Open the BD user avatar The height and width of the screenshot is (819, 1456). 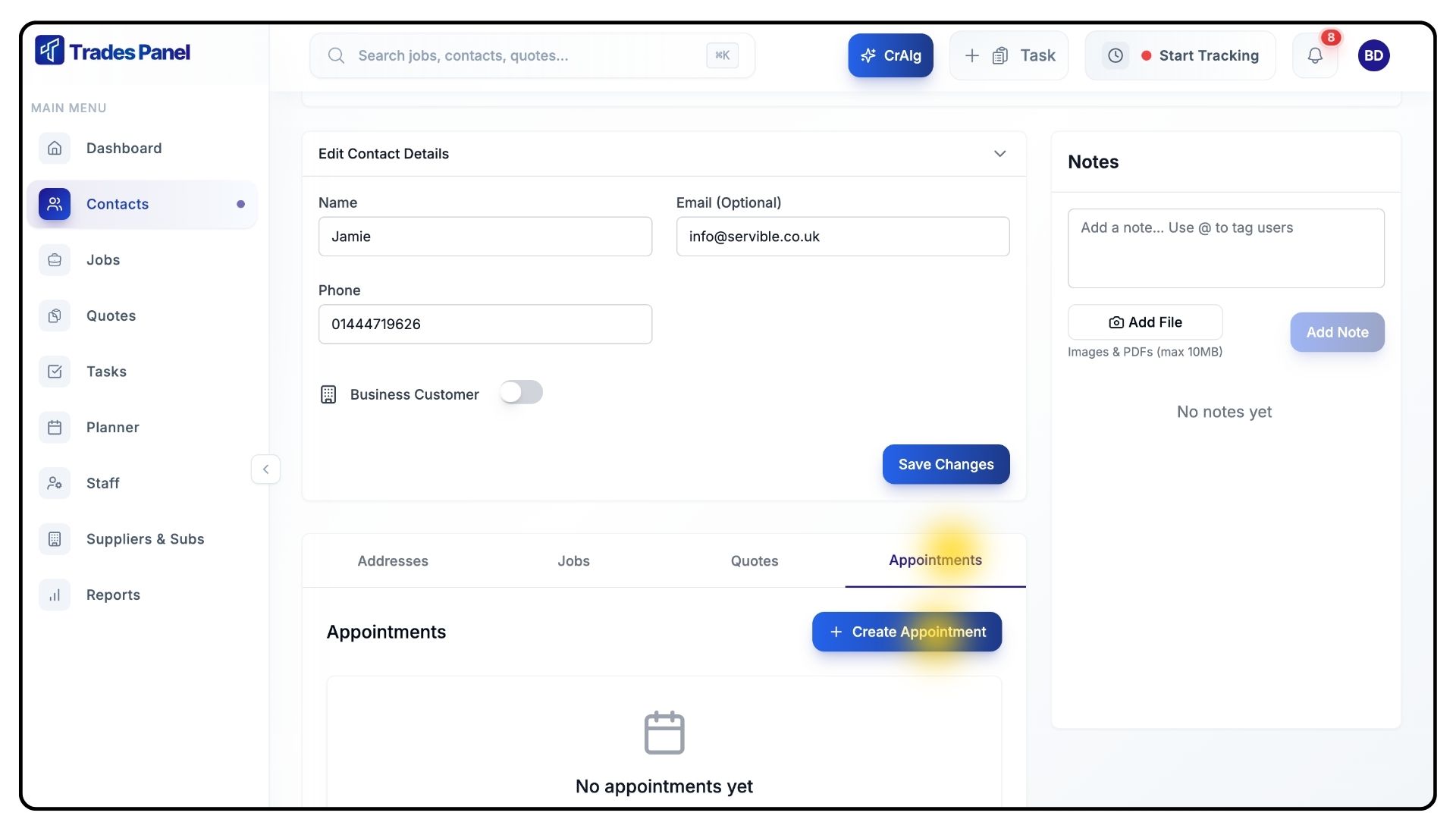(1373, 55)
